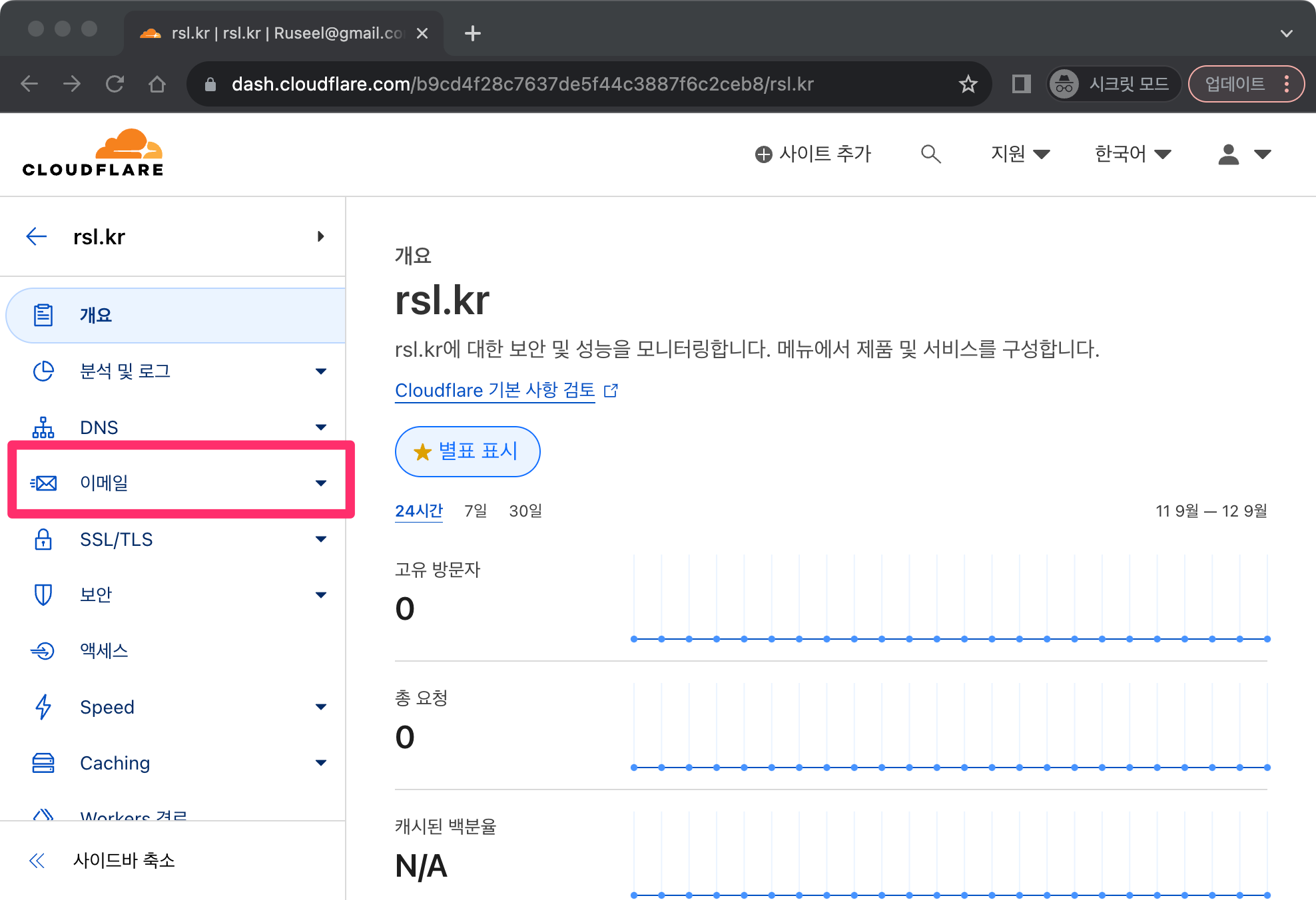Screen dimensions: 1316x900
Task: Reload the page in the browser
Action: (x=115, y=84)
